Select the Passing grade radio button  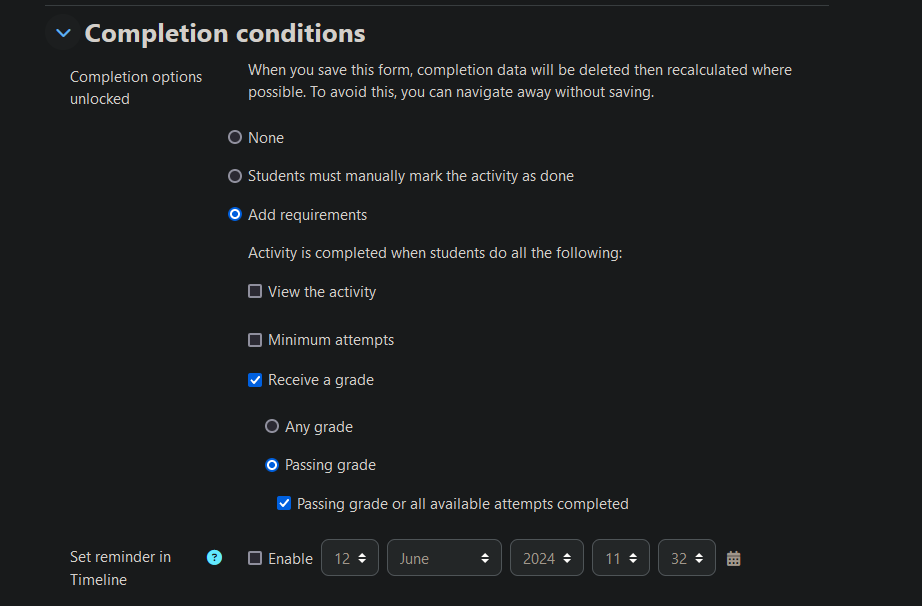point(272,465)
